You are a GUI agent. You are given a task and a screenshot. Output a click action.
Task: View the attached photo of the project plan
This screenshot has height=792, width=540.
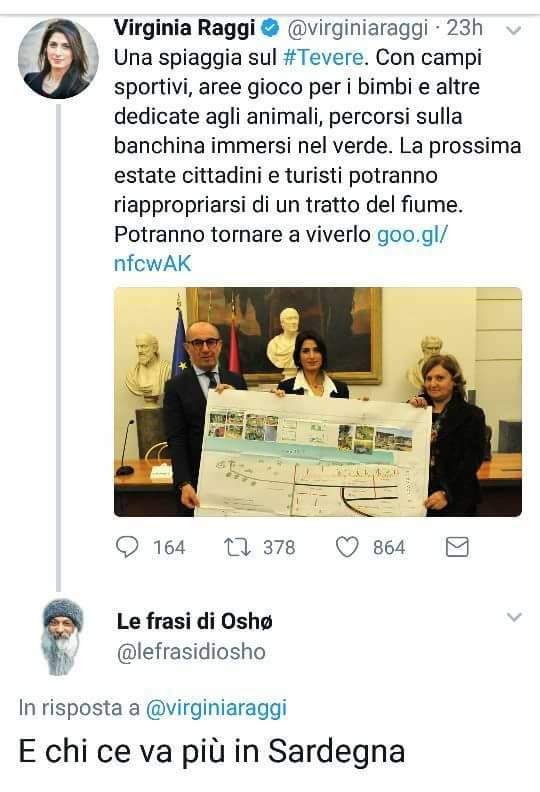pos(318,402)
